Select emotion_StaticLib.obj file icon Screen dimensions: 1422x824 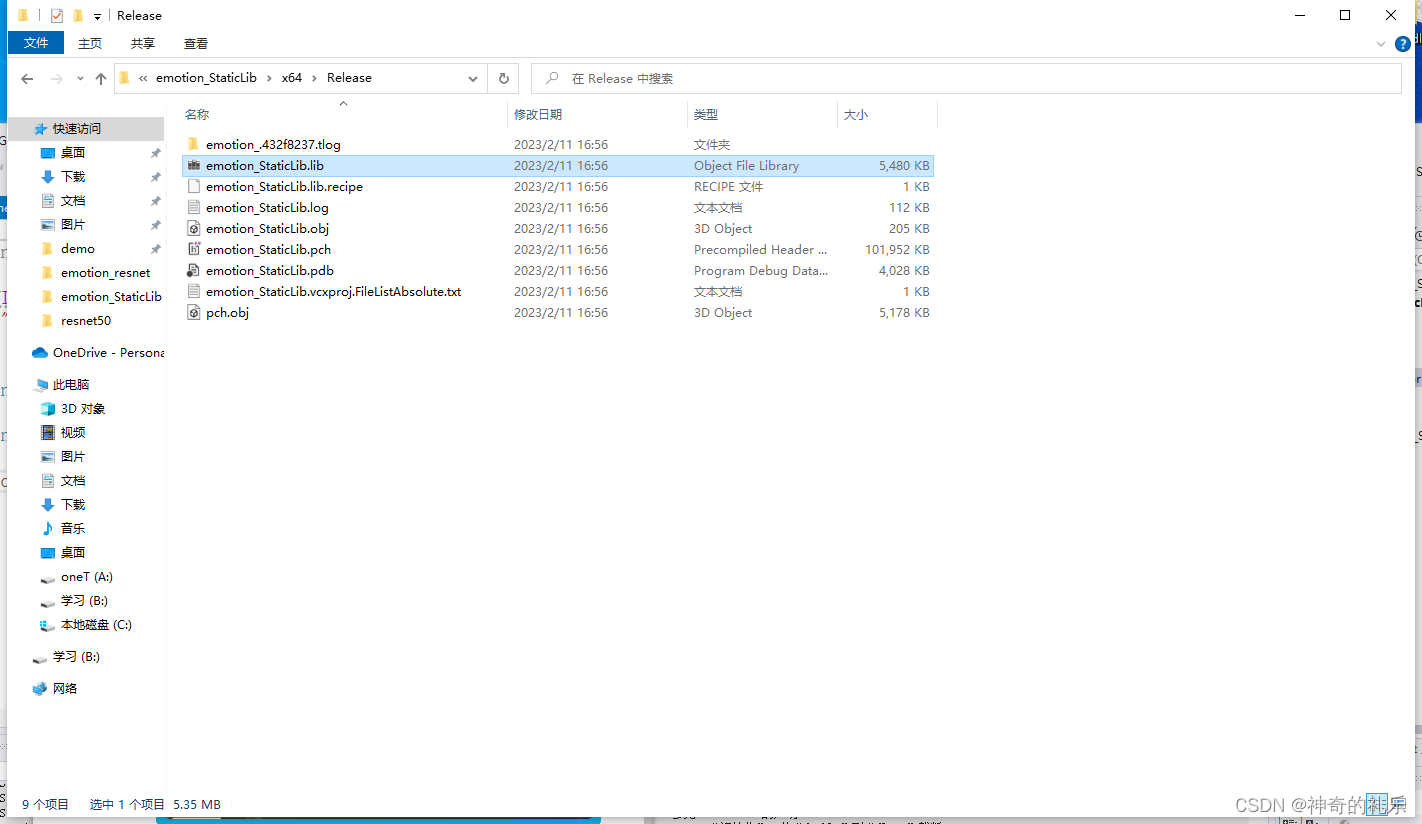[x=194, y=228]
